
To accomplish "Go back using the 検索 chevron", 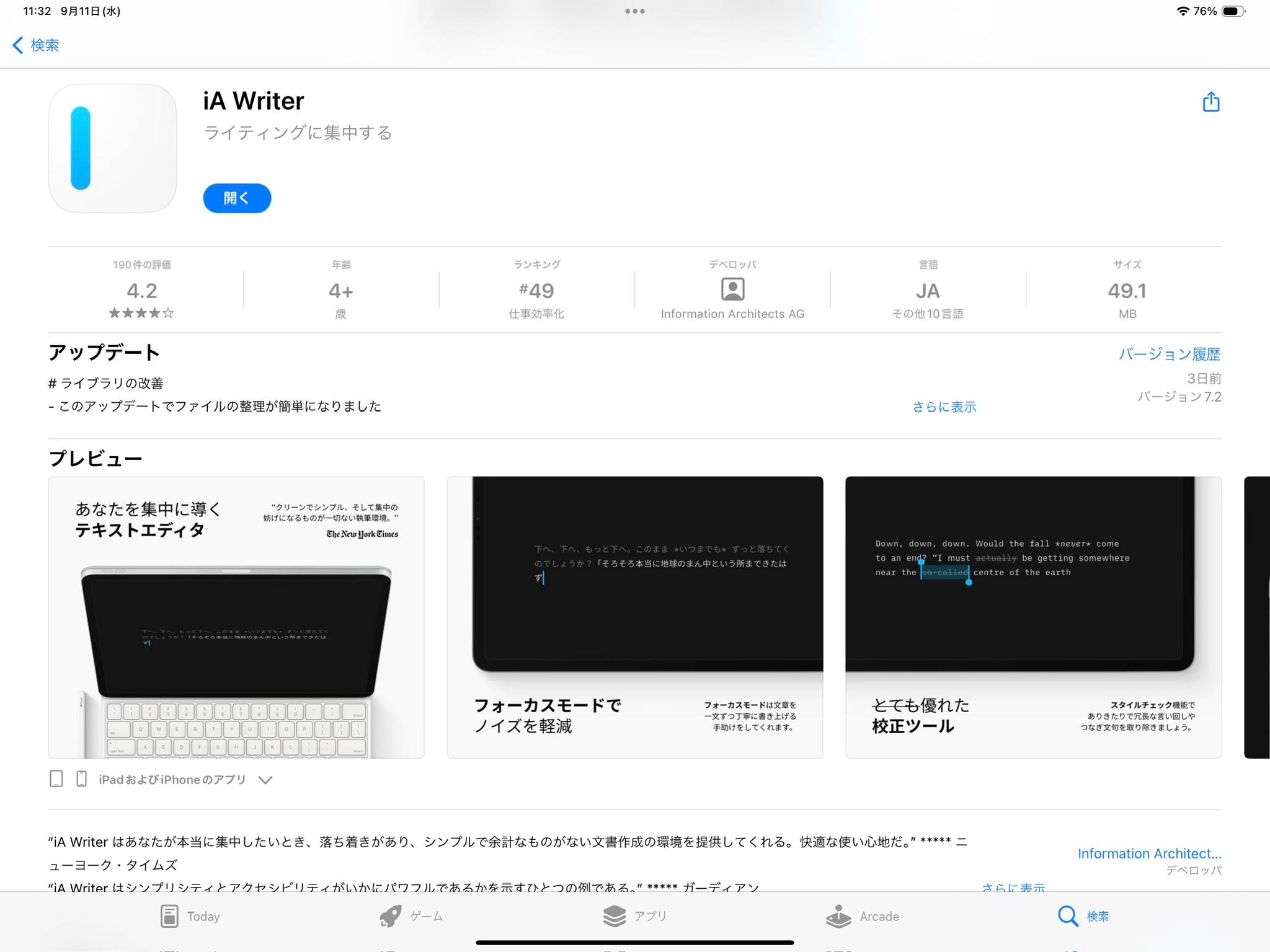I will [x=36, y=45].
